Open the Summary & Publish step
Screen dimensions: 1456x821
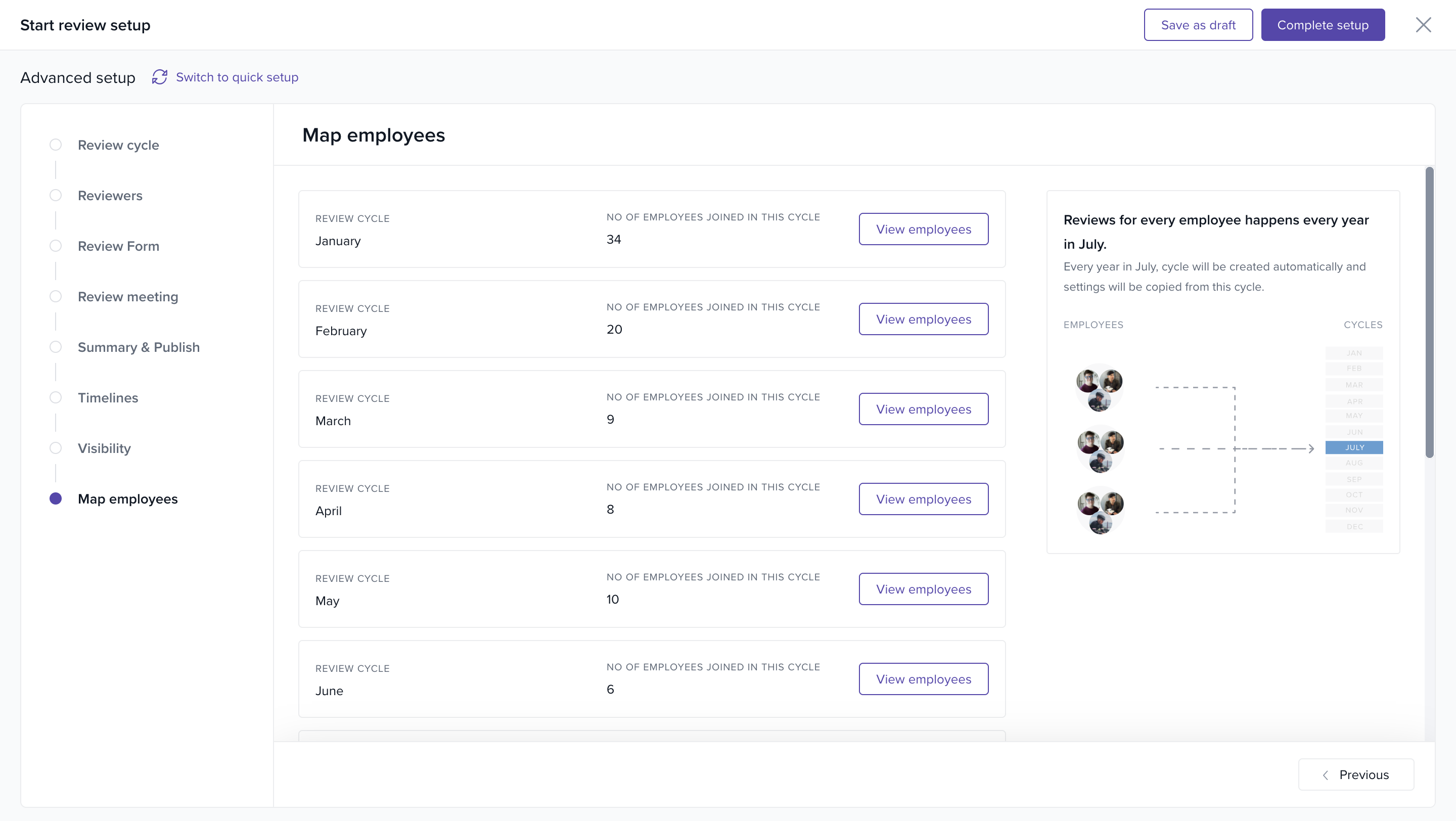[139, 347]
